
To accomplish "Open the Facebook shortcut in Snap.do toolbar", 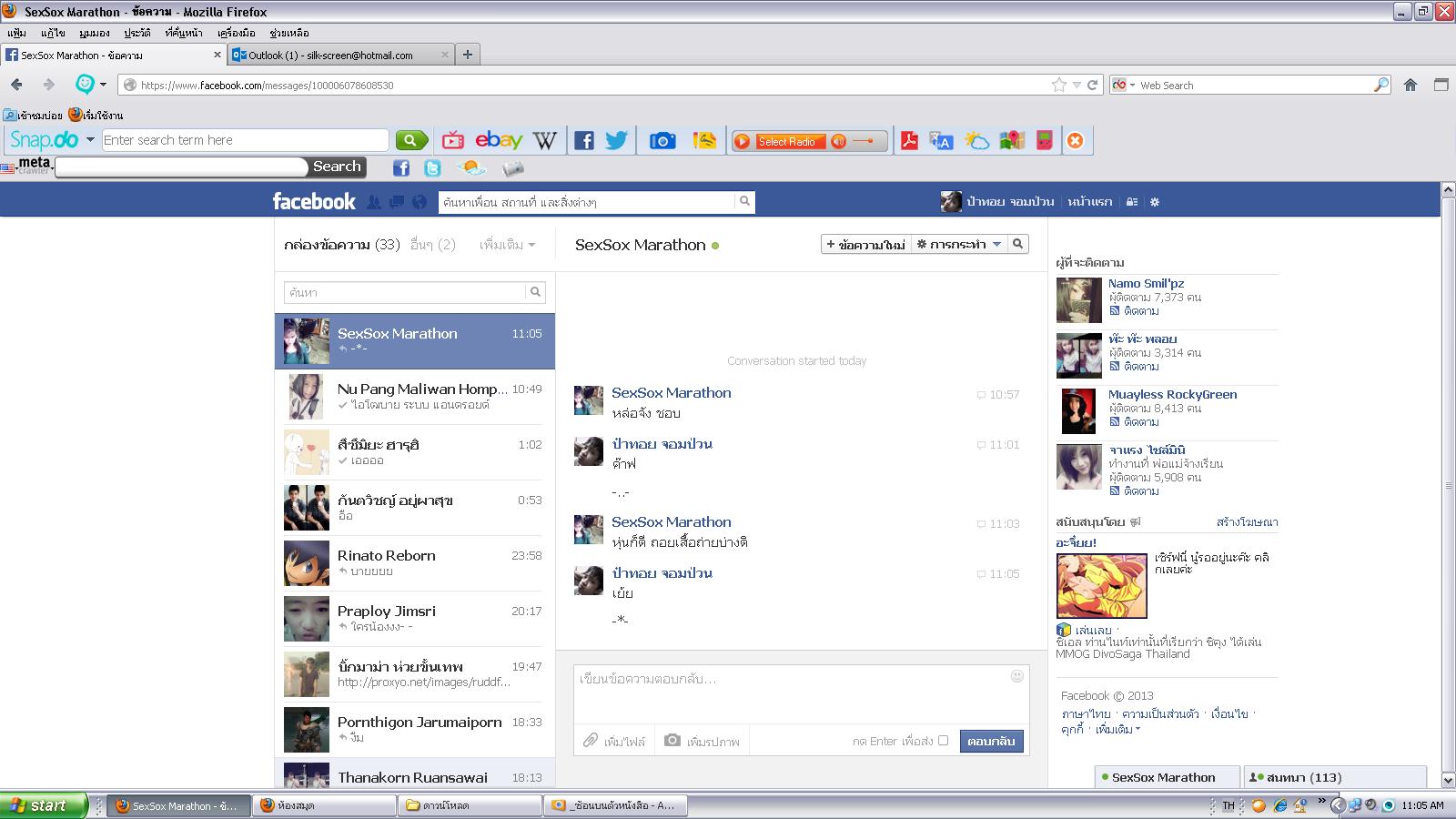I will [584, 140].
